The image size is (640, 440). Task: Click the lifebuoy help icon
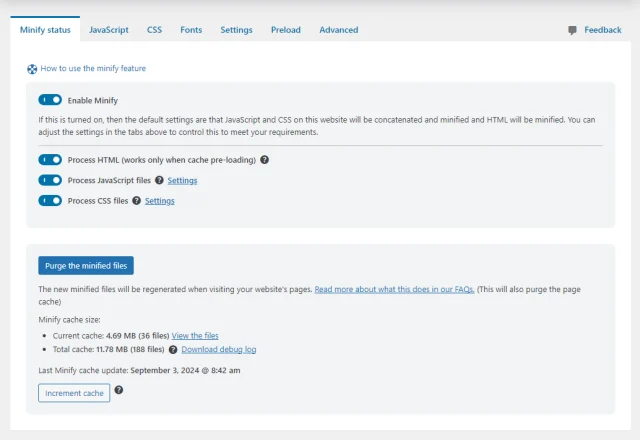click(32, 69)
